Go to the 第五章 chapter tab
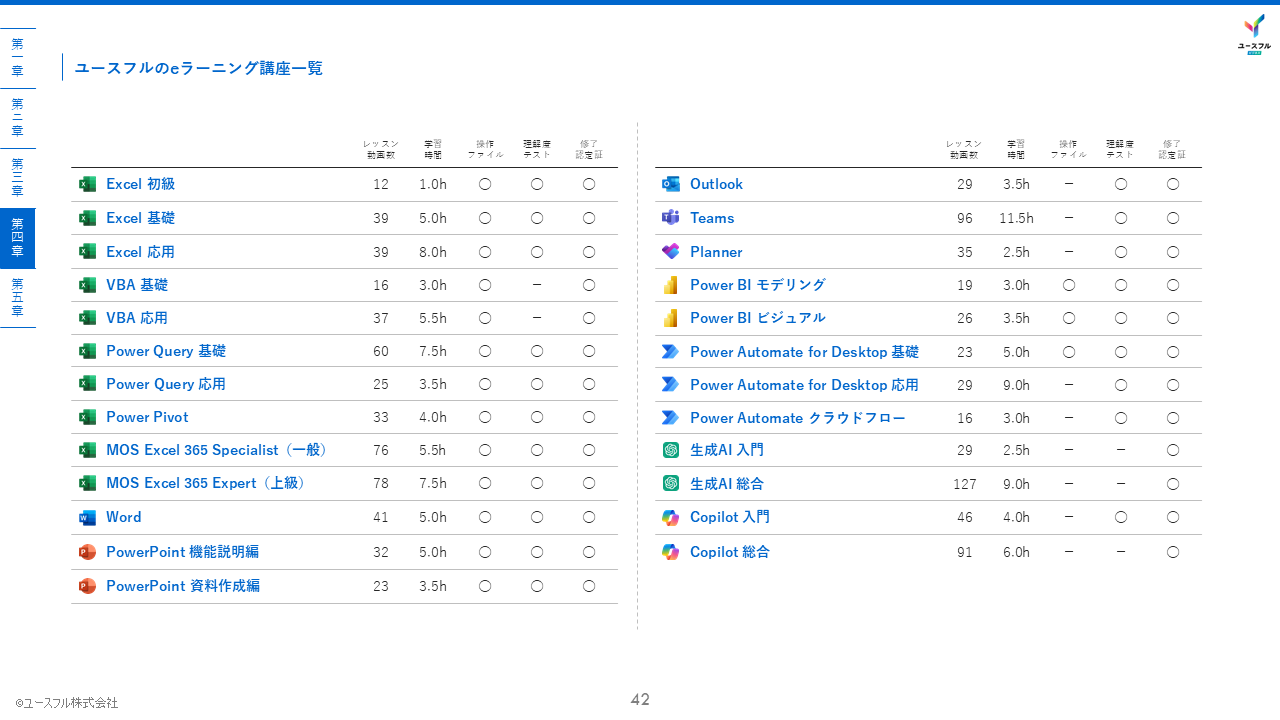Viewport: 1280px width, 720px height. 17,298
